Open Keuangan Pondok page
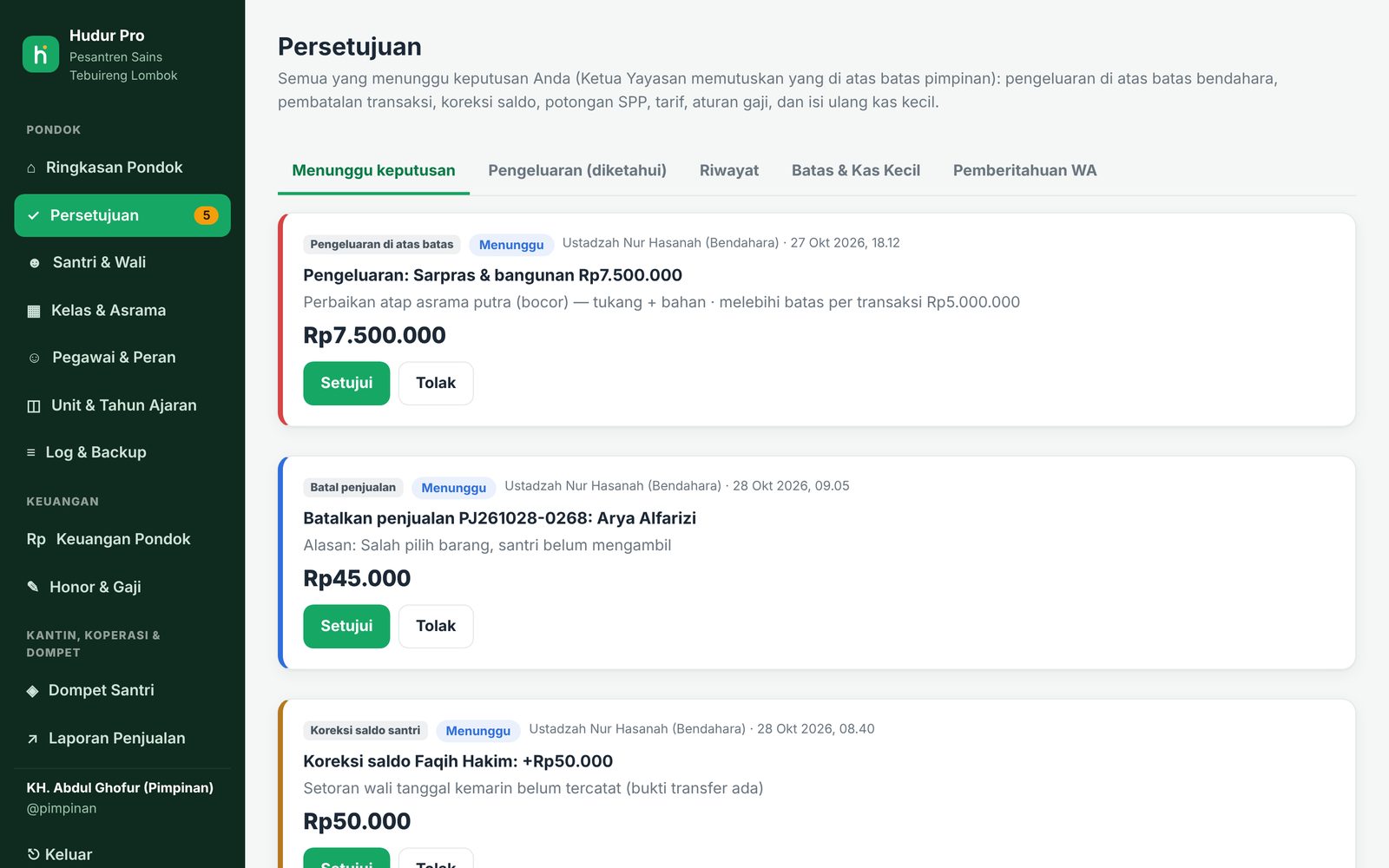 point(122,539)
